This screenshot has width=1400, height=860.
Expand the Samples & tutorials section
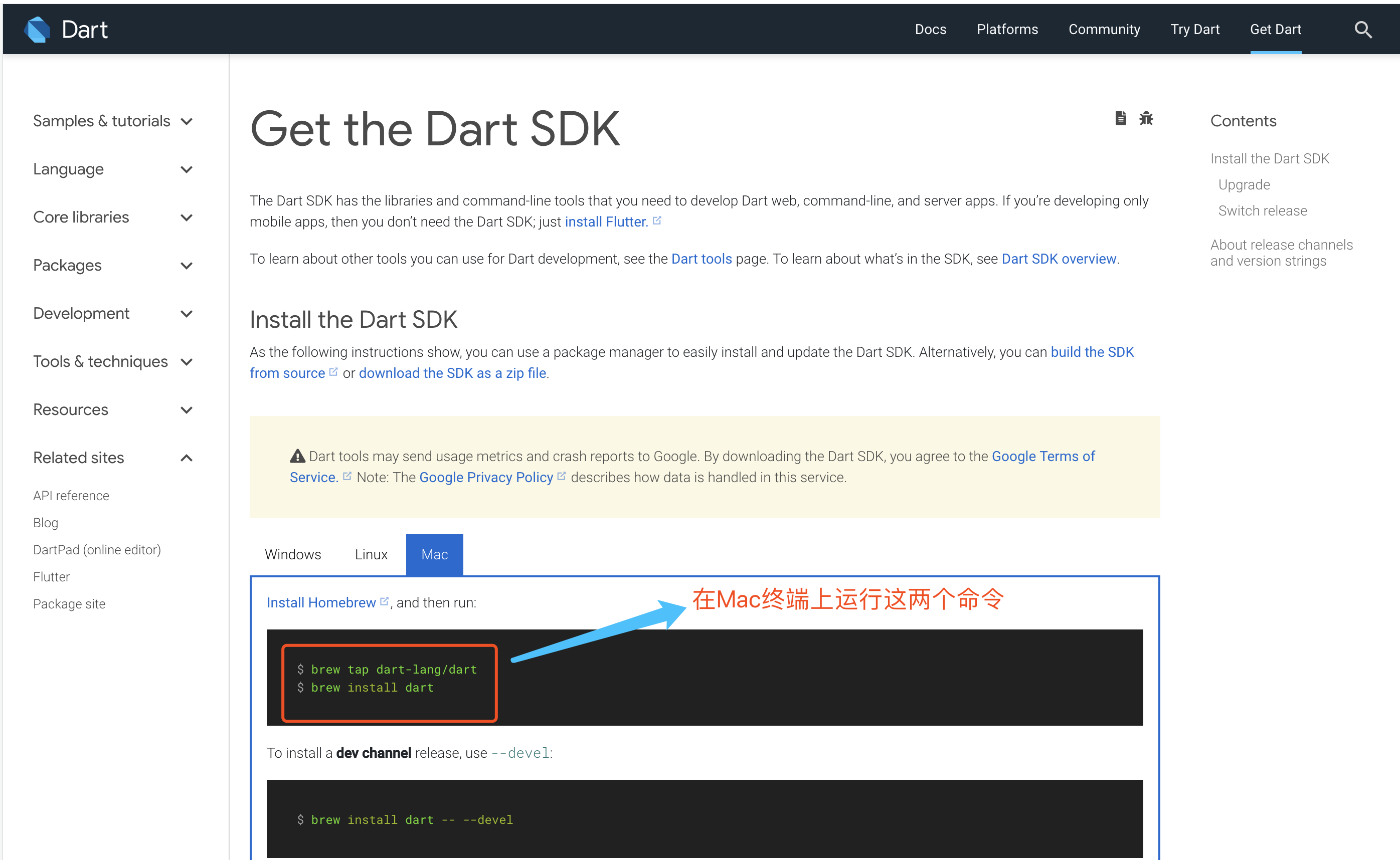tap(186, 121)
